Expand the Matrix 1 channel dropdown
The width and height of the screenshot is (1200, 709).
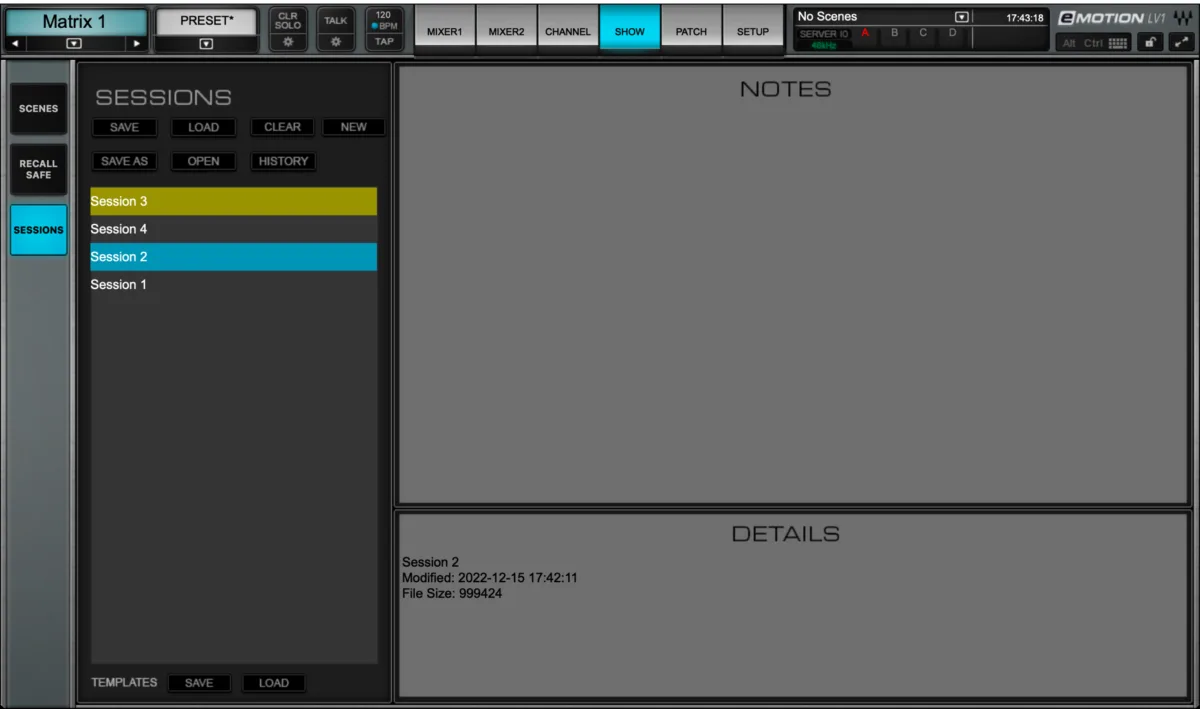[x=74, y=44]
